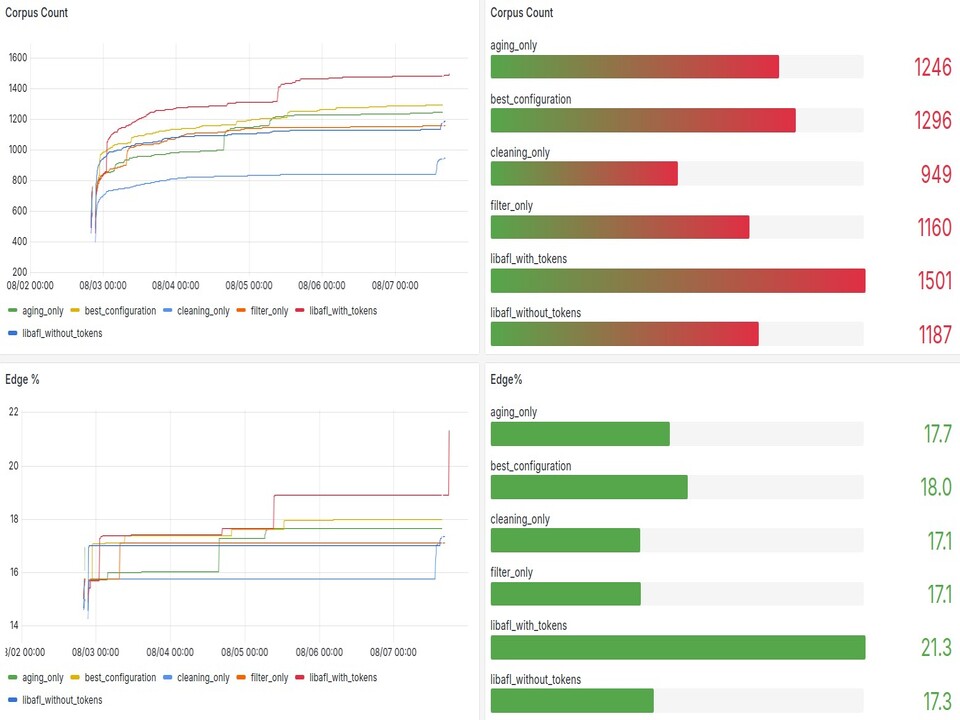The height and width of the screenshot is (720, 960).
Task: Select the 1246 aging_only value
Action: pos(932,67)
